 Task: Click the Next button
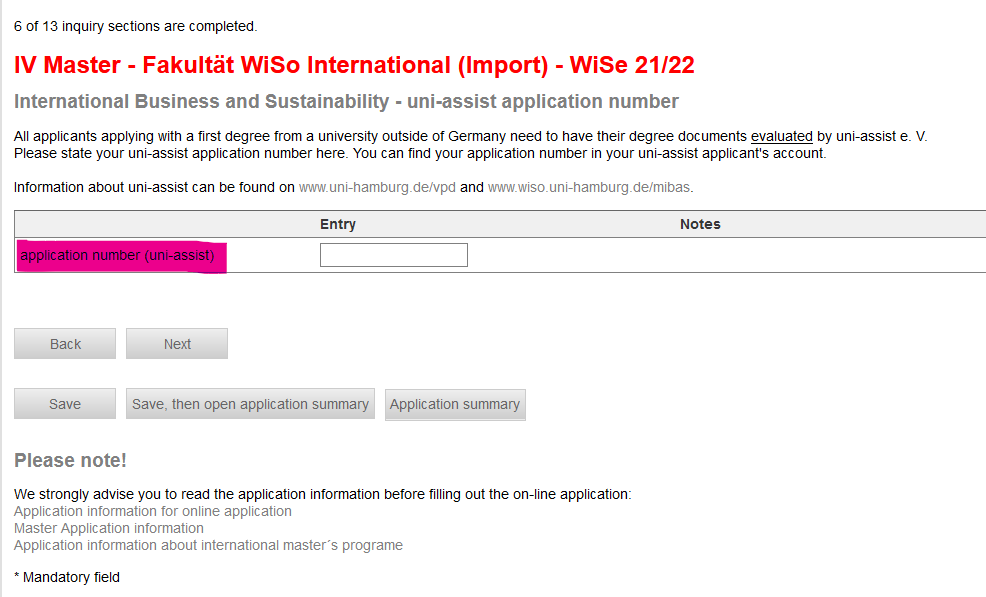point(176,343)
